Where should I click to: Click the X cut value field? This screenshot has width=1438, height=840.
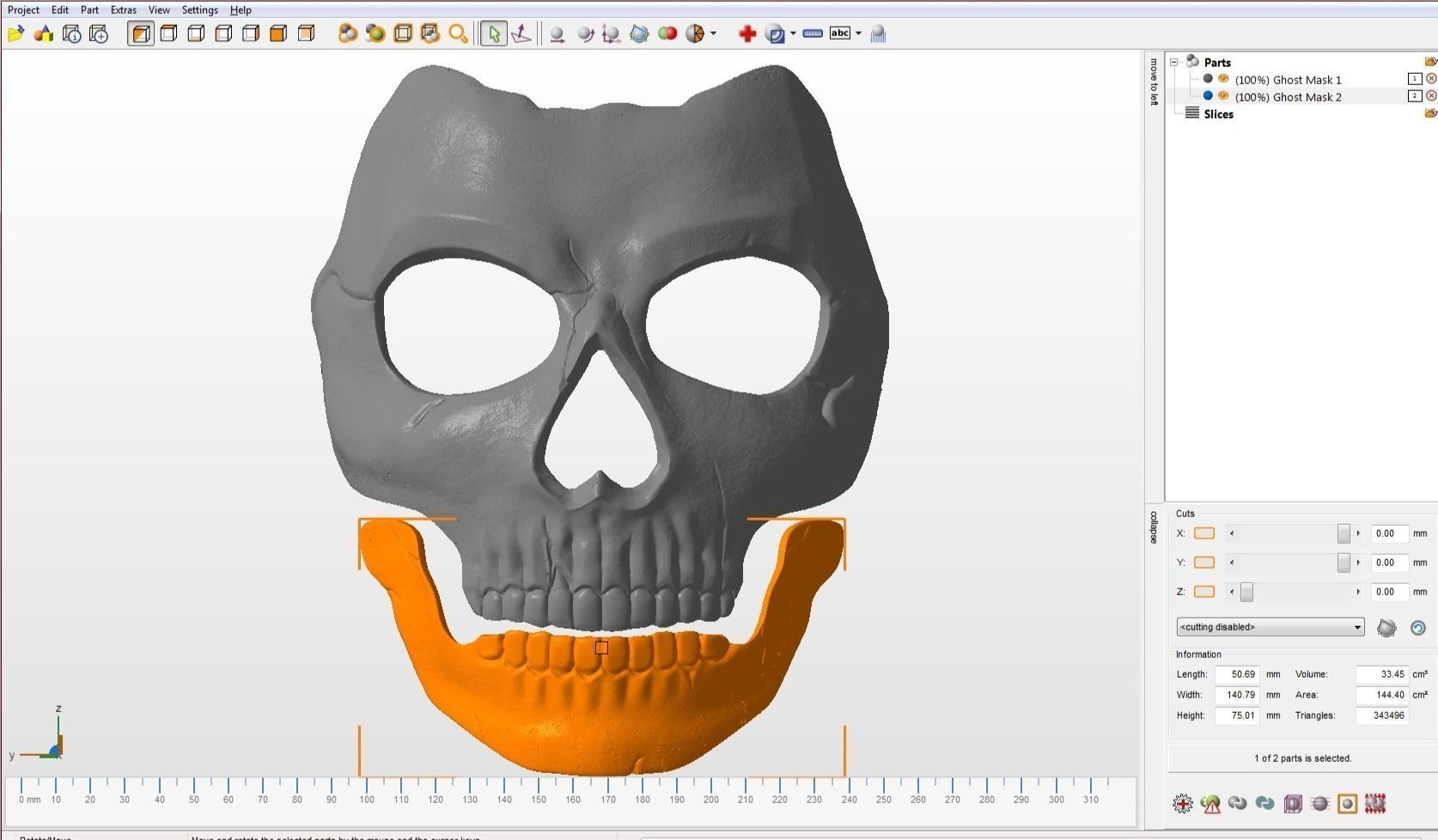point(1389,533)
